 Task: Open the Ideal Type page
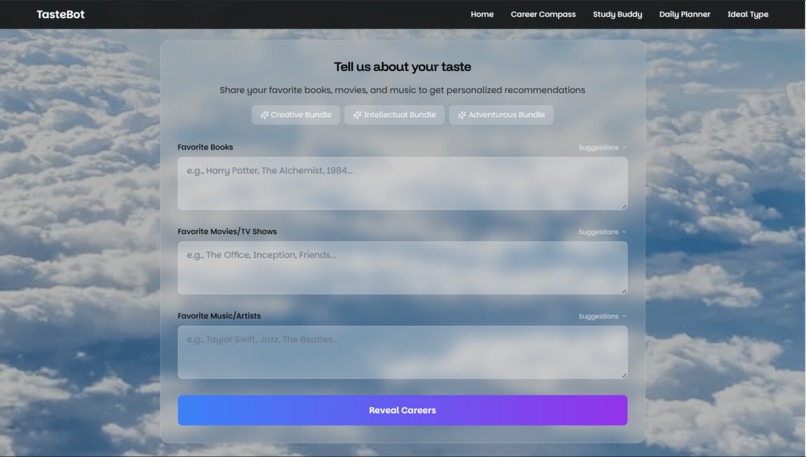click(747, 14)
